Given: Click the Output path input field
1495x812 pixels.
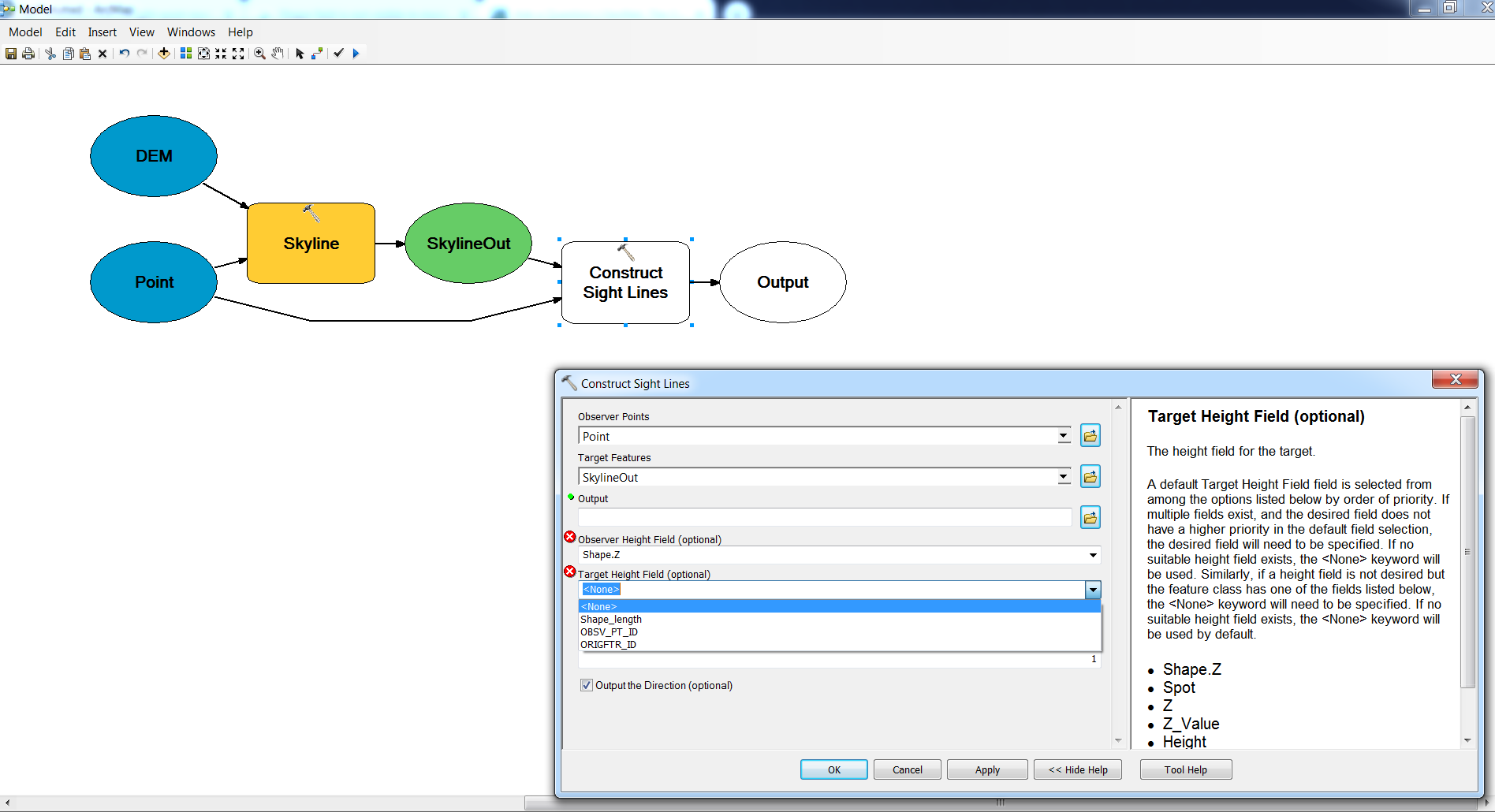Looking at the screenshot, I should pos(825,518).
